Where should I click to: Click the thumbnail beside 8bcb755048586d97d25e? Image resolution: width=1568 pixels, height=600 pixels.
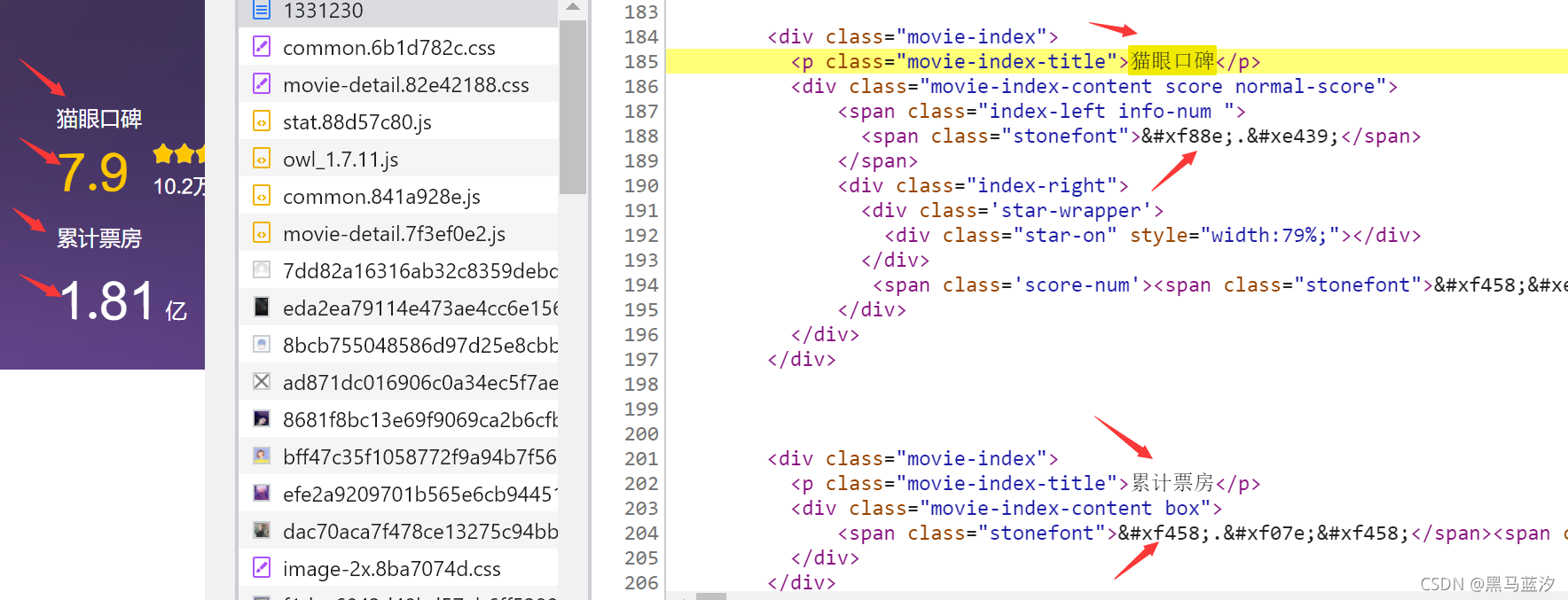coord(262,344)
